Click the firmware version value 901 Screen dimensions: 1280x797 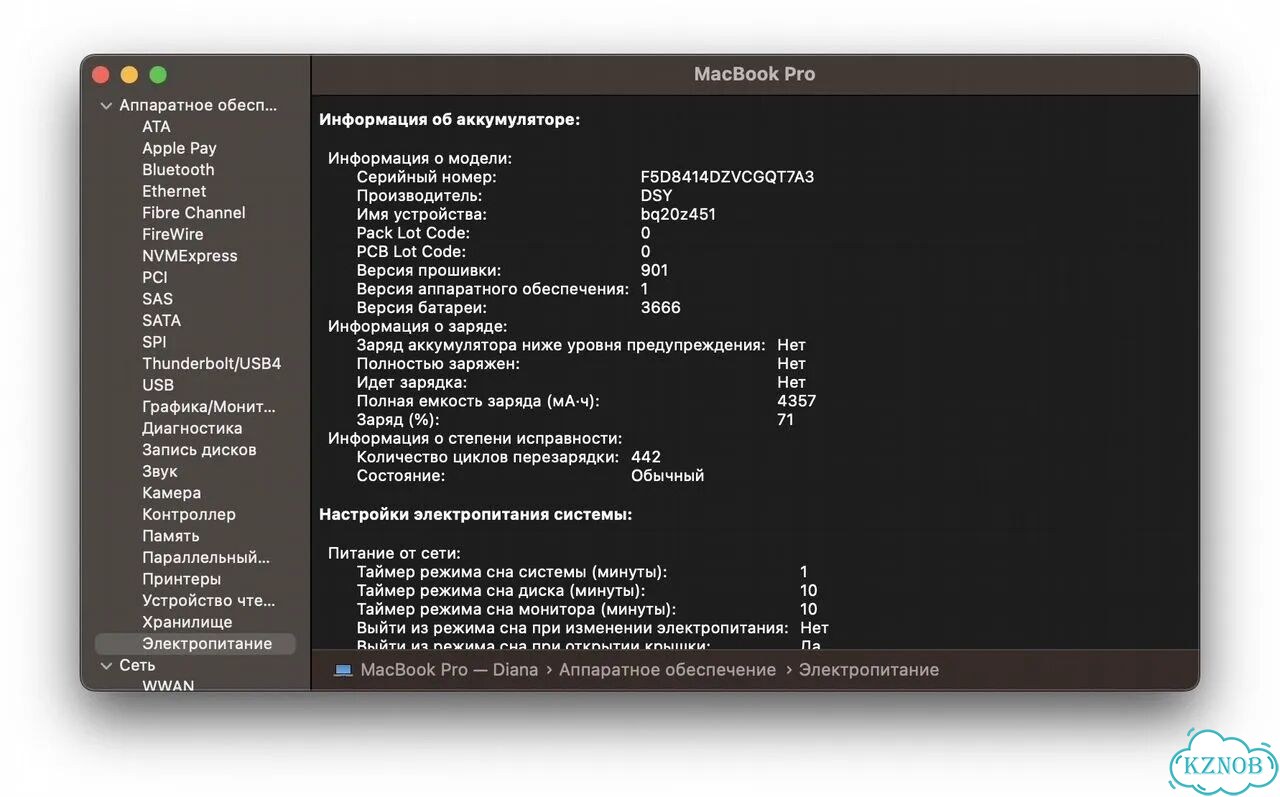pyautogui.click(x=654, y=270)
